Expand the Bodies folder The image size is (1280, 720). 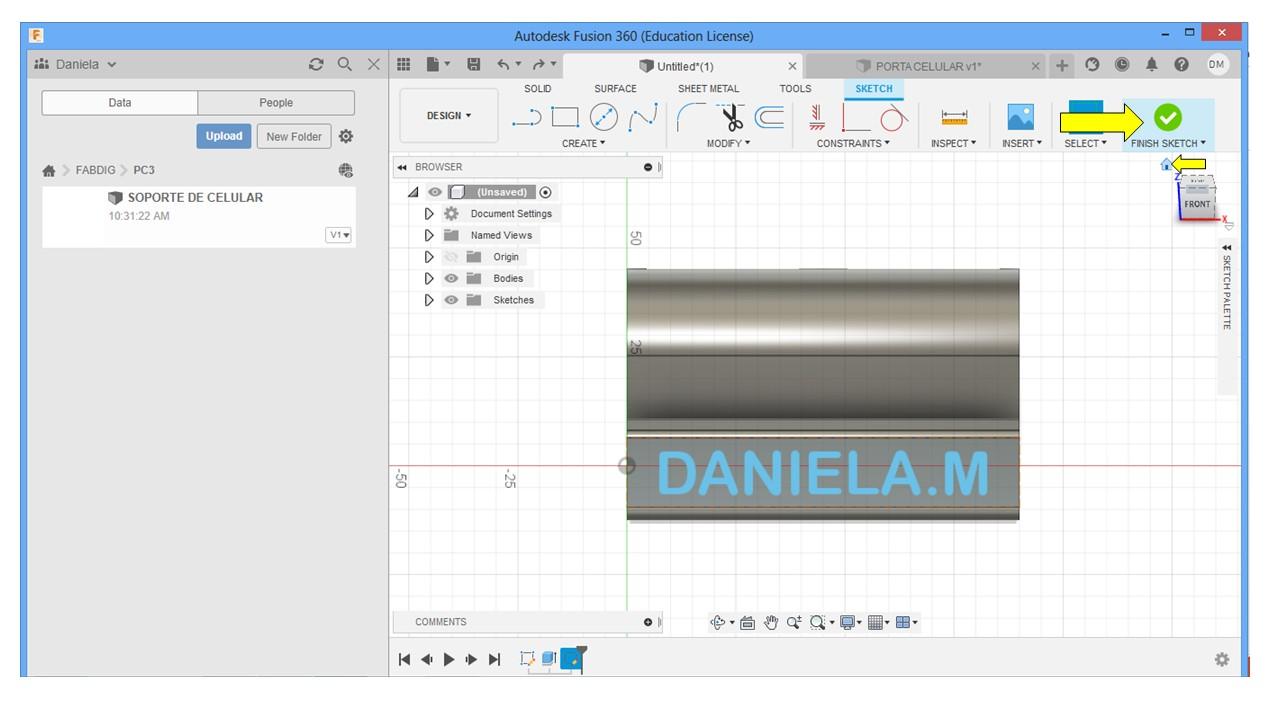[x=429, y=278]
